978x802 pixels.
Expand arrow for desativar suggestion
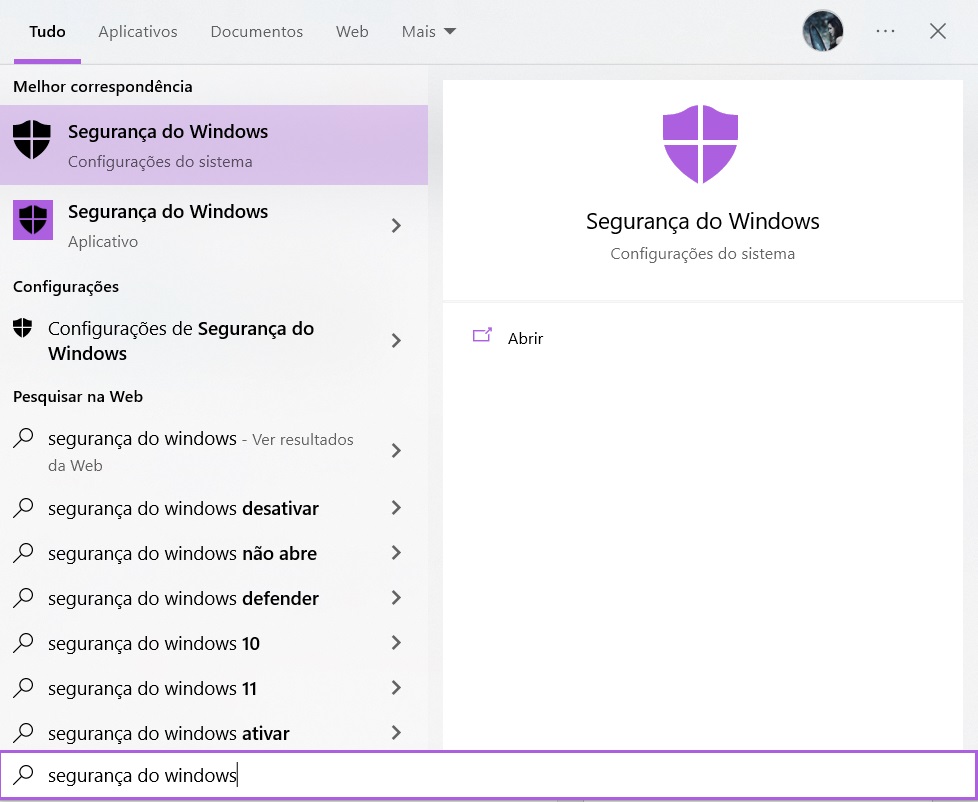click(396, 508)
